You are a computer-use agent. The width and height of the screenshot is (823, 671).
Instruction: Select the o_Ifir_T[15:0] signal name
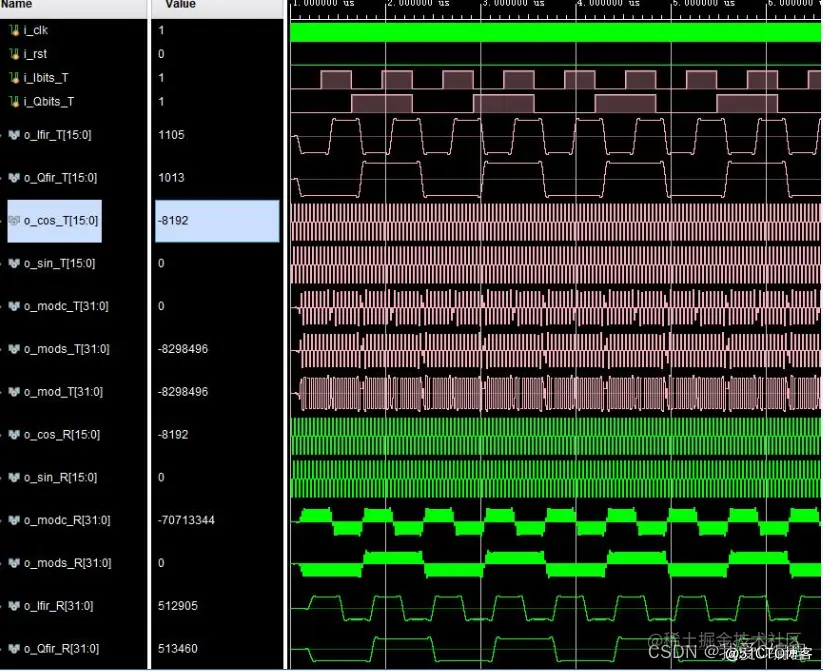click(57, 135)
